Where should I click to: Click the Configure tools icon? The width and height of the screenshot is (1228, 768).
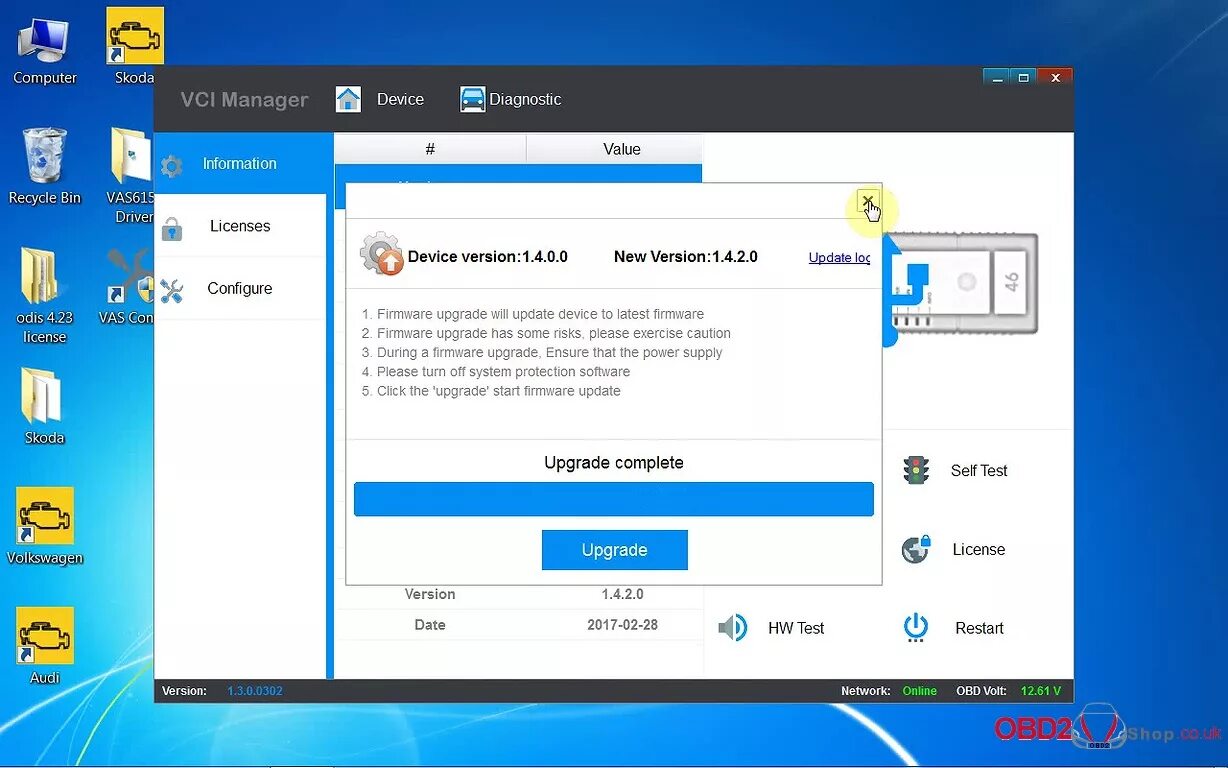pyautogui.click(x=172, y=290)
